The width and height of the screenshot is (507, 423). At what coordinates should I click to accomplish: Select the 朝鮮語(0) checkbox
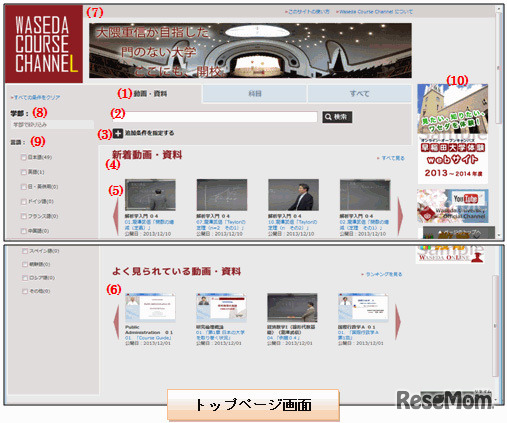(x=24, y=264)
